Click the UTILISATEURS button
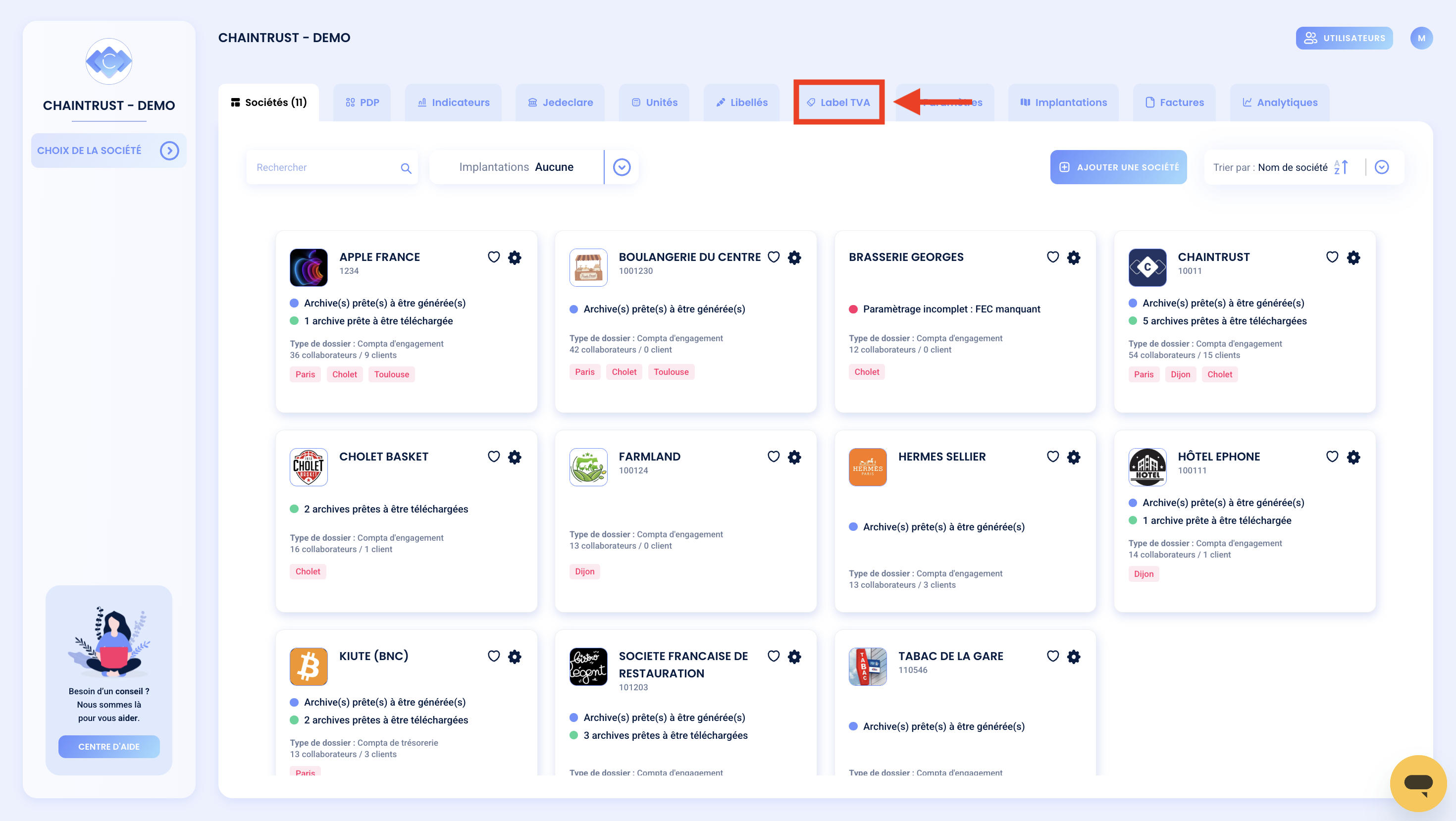Image resolution: width=1456 pixels, height=821 pixels. click(x=1344, y=39)
